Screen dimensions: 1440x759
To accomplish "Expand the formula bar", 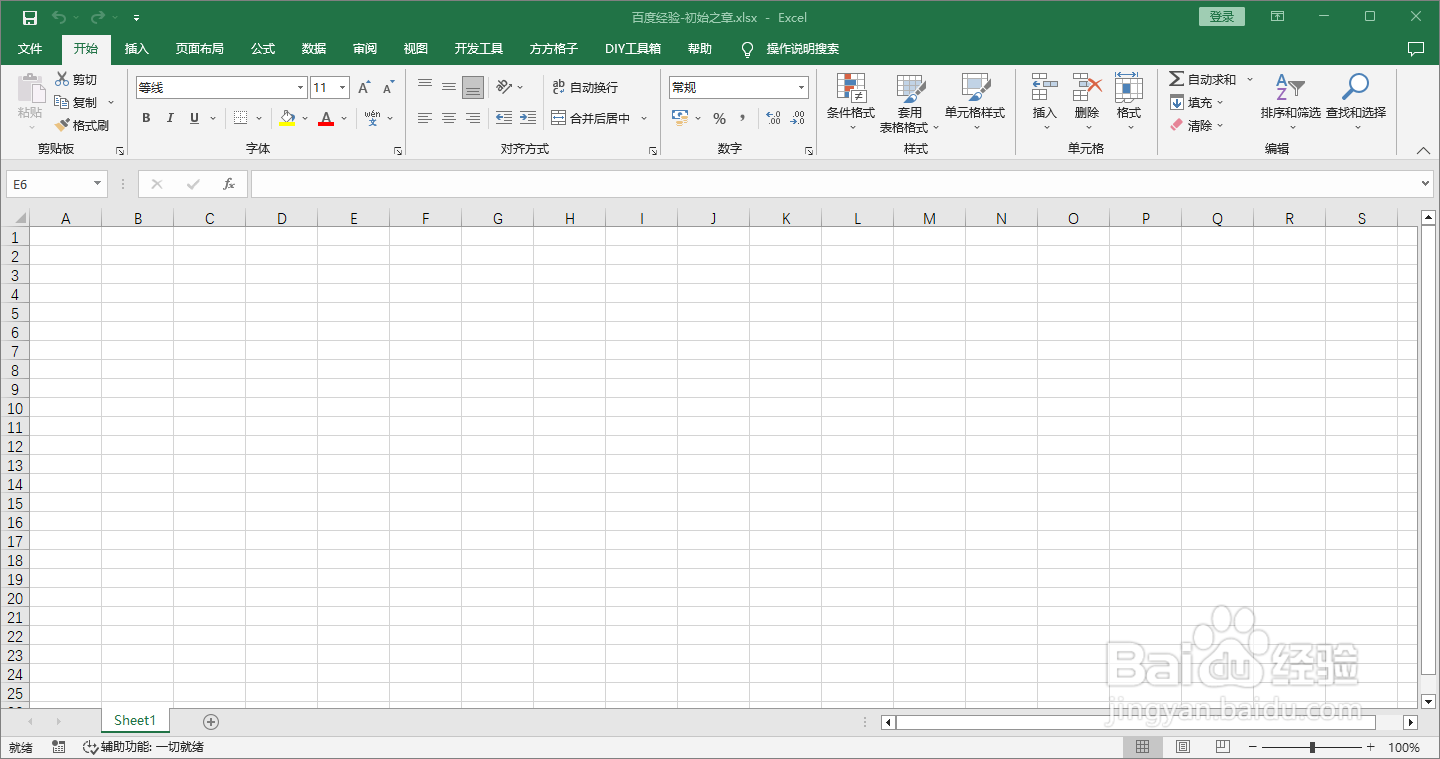I will click(x=1425, y=184).
